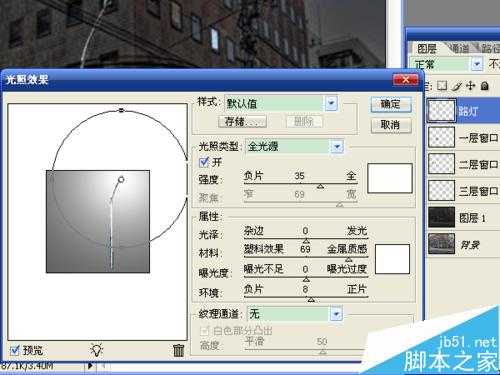Toggle the 开 light-on checkbox
The width and height of the screenshot is (500, 375).
(x=204, y=162)
